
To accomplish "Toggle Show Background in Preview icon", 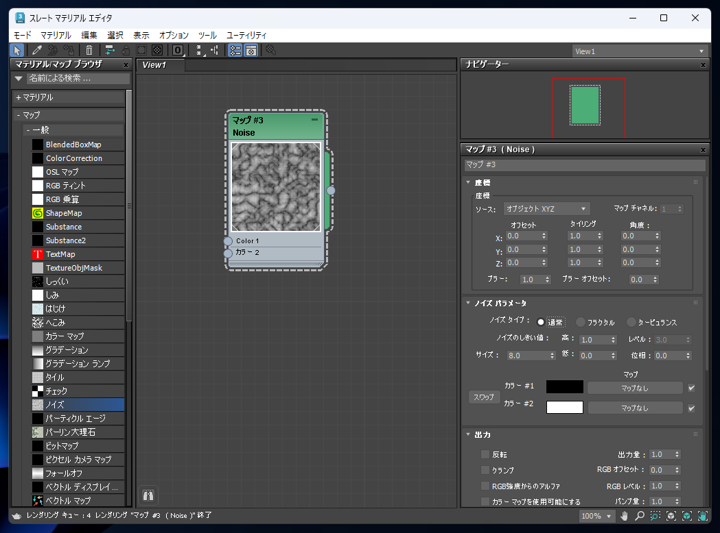I will coord(157,50).
